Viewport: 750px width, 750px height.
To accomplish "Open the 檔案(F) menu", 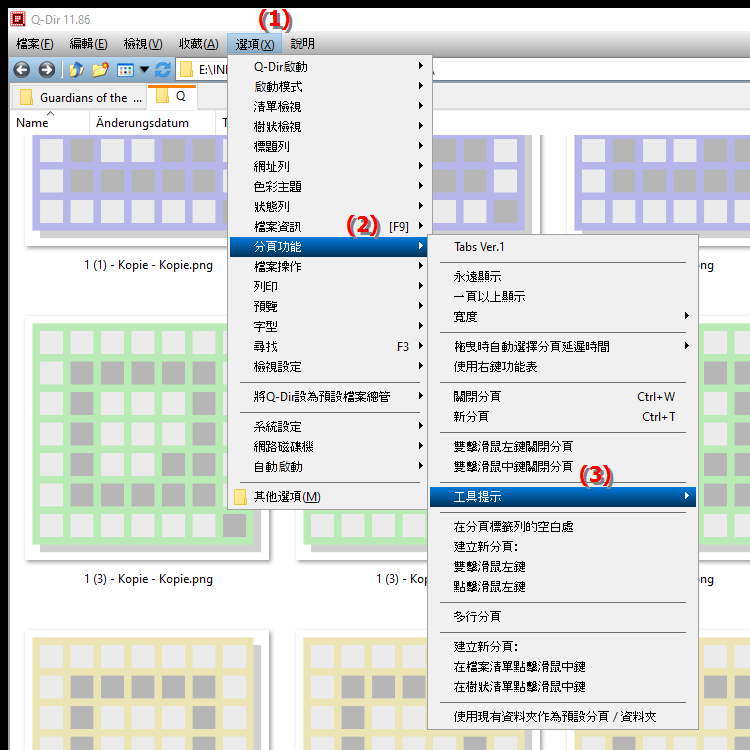I will point(34,44).
